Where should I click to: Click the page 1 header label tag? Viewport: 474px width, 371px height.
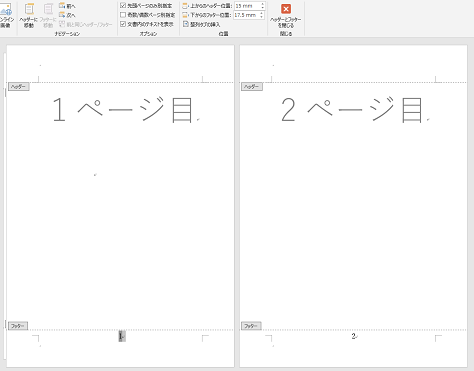click(x=19, y=87)
